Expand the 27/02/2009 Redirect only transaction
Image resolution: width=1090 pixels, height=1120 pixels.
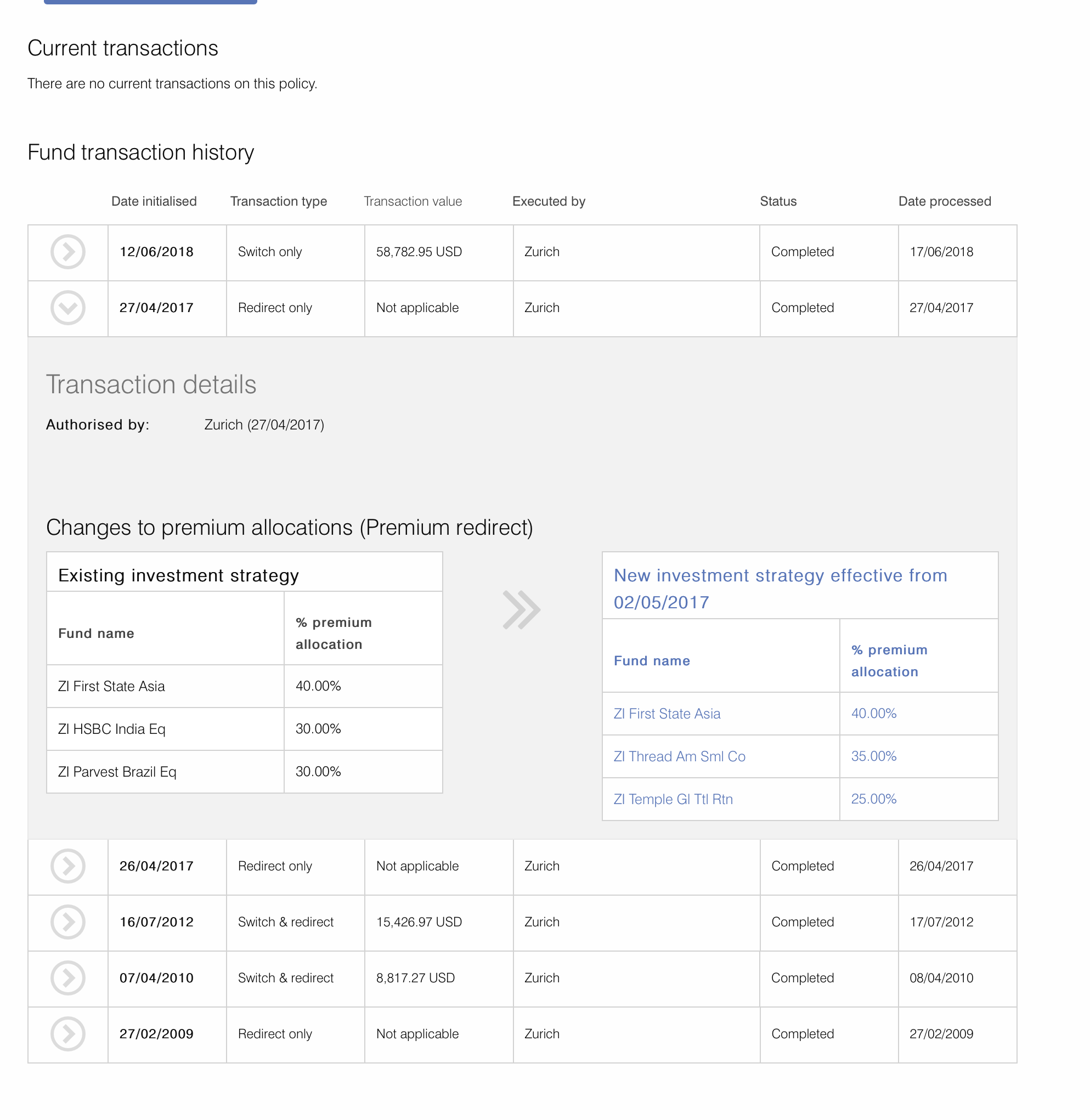[x=67, y=1033]
